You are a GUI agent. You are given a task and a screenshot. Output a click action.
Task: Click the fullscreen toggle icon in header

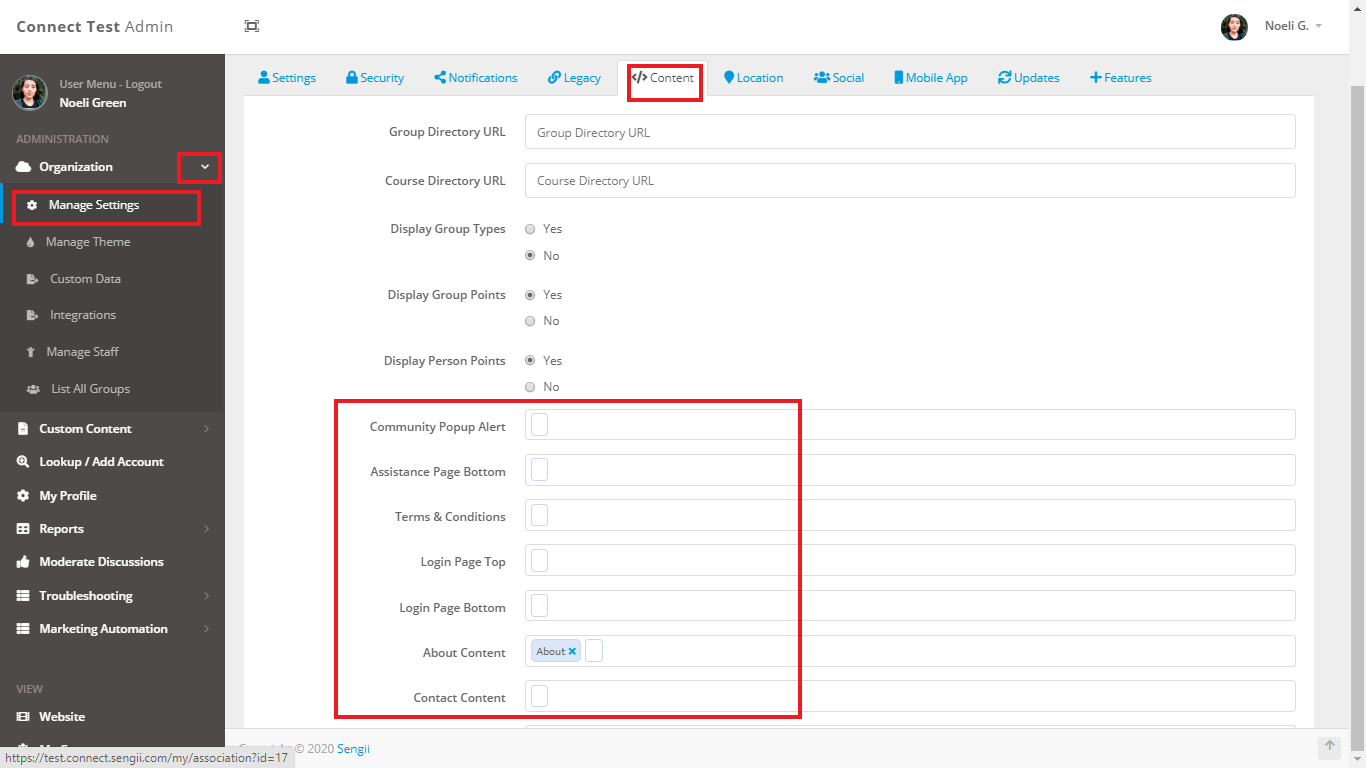tap(252, 26)
